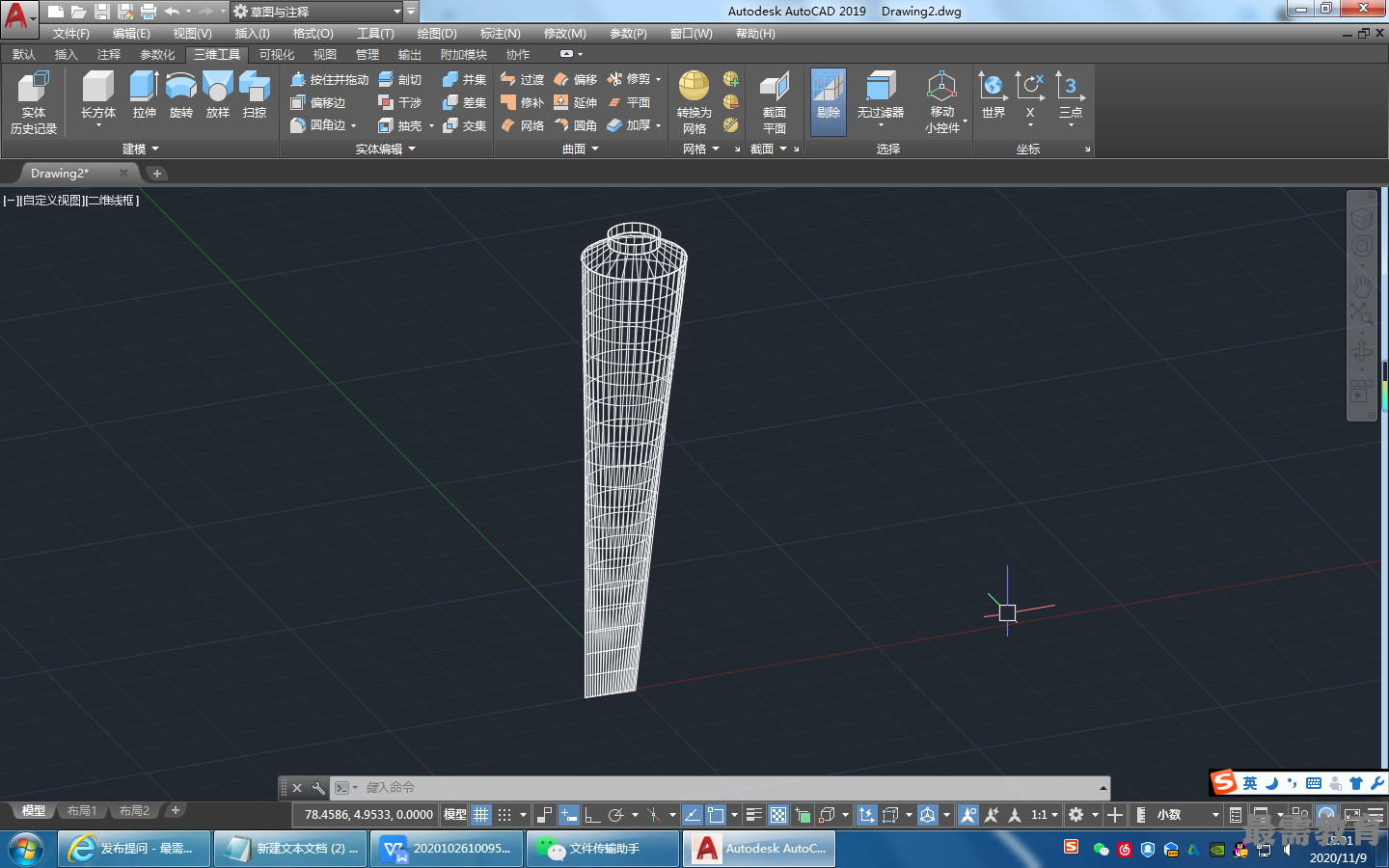Apply Union (并集) to solids
1389x868 pixels.
pyautogui.click(x=465, y=79)
